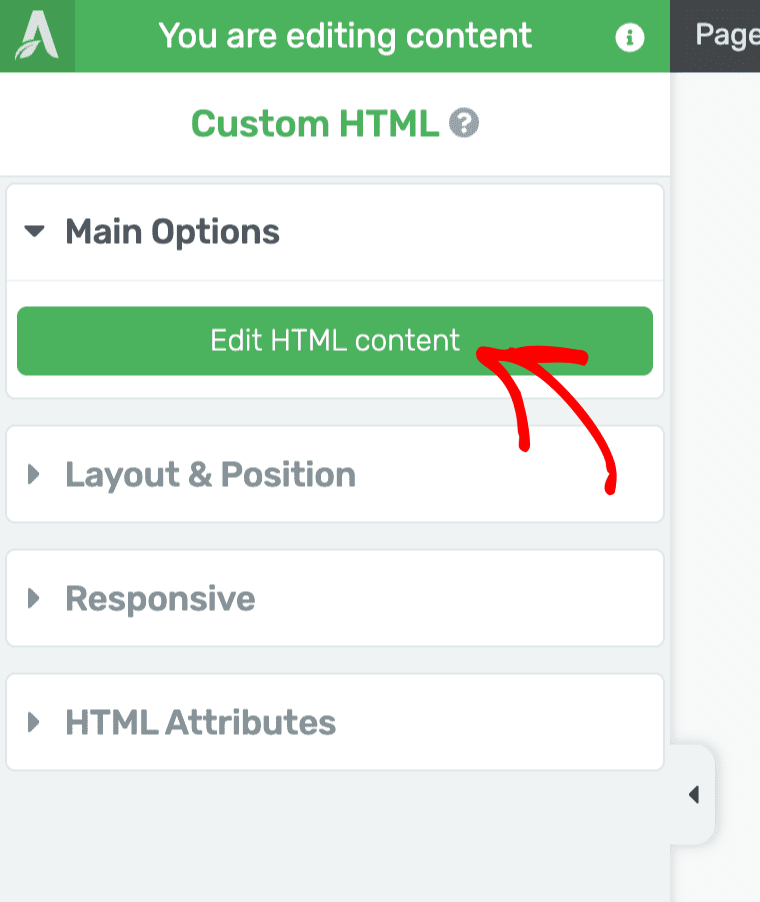Click the Thrive Architect leaf logo
This screenshot has width=760, height=902.
[37, 36]
